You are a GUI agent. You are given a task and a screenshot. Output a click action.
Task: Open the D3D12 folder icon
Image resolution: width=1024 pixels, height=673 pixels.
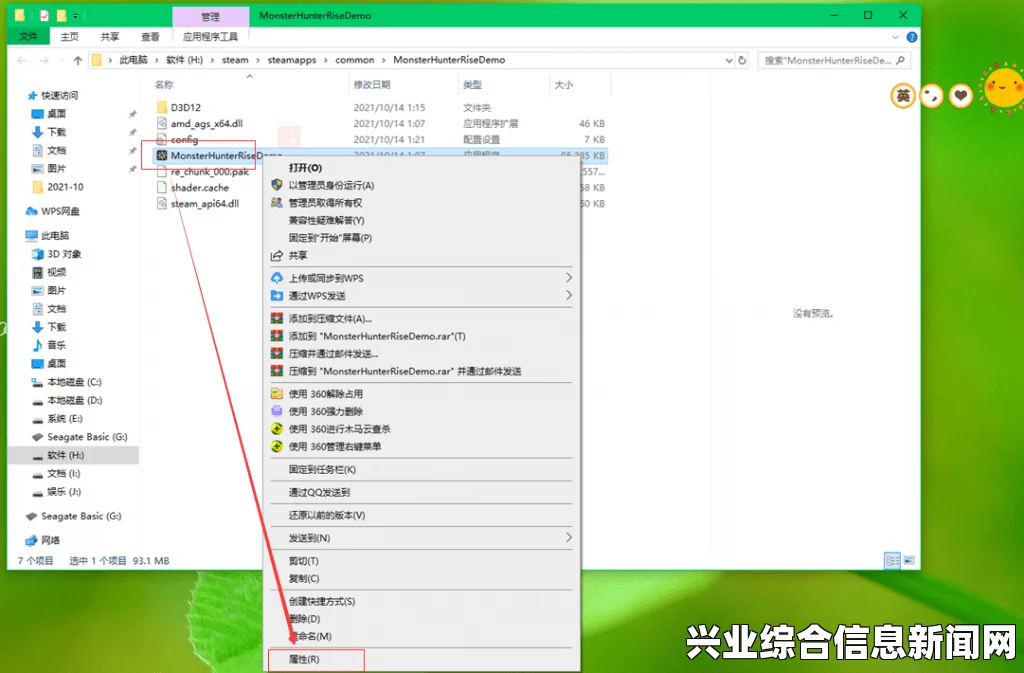pyautogui.click(x=162, y=107)
